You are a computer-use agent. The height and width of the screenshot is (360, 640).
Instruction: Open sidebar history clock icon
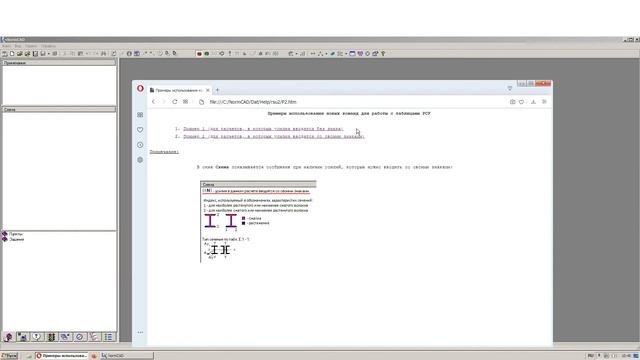140,145
